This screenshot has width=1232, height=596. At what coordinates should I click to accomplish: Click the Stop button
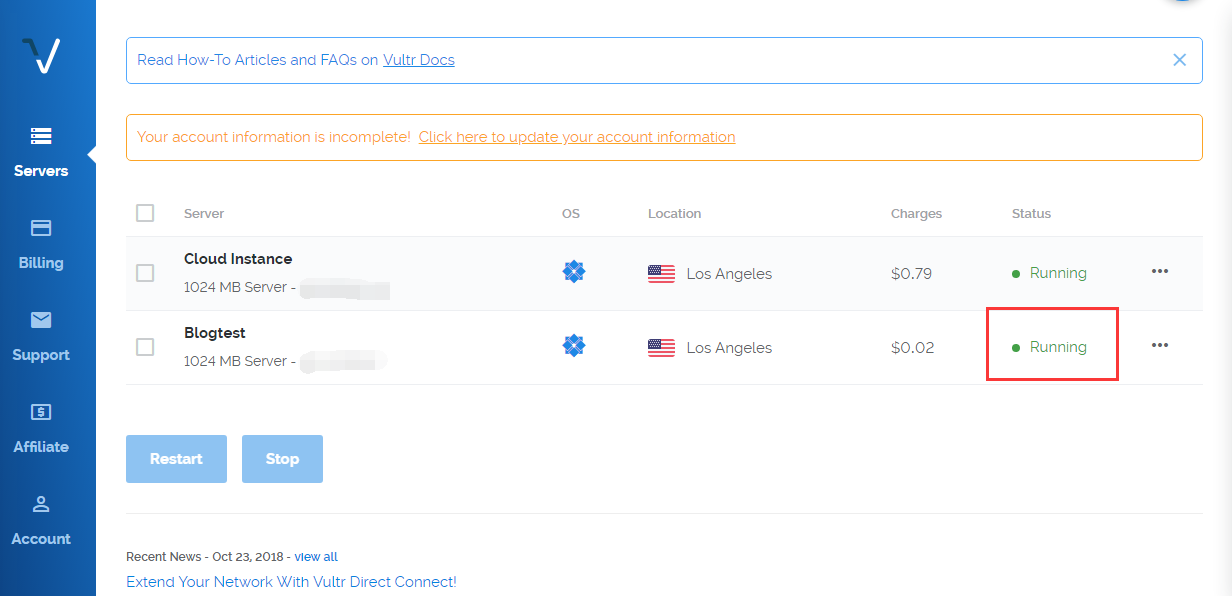[x=282, y=459]
